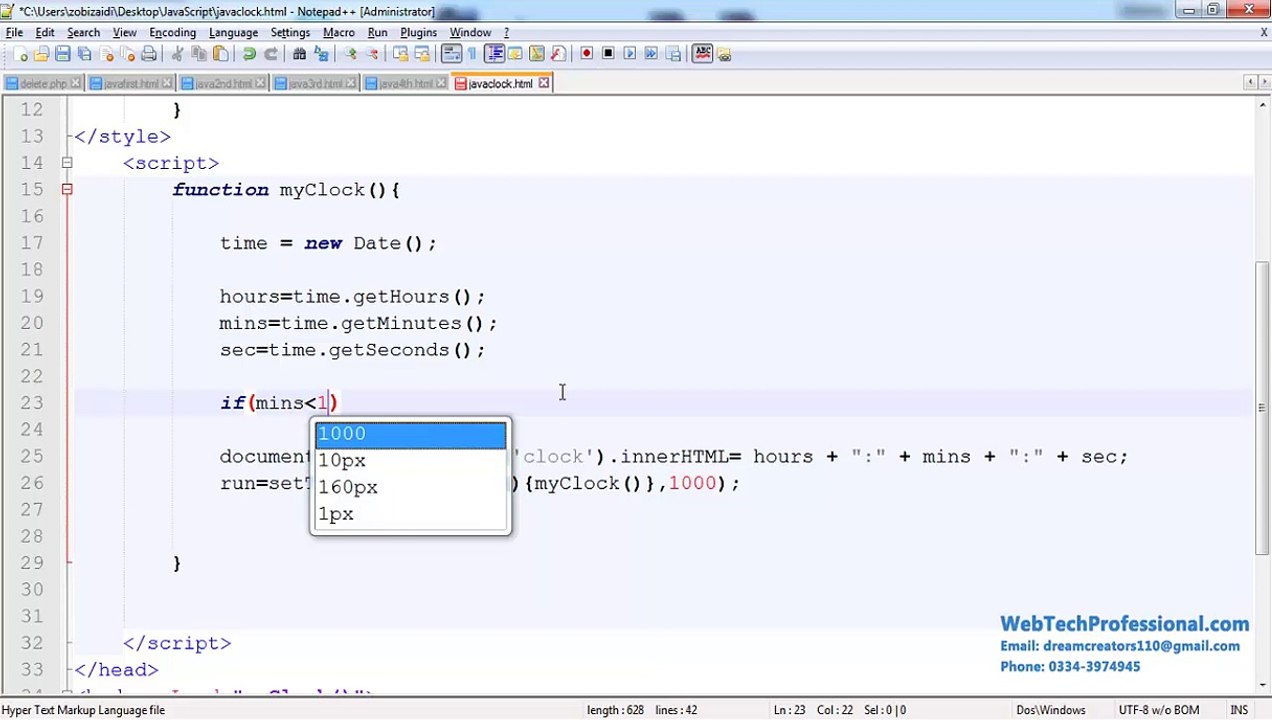Screen dimensions: 1272x720
Task: Click tab bar right scroll arrow
Action: tap(1263, 82)
